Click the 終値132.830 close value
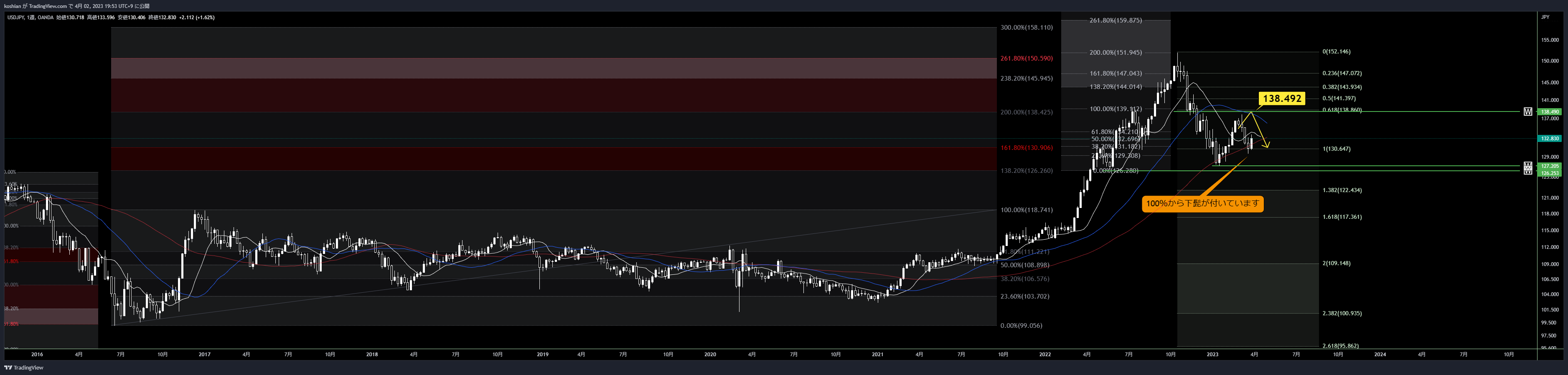 pos(163,18)
